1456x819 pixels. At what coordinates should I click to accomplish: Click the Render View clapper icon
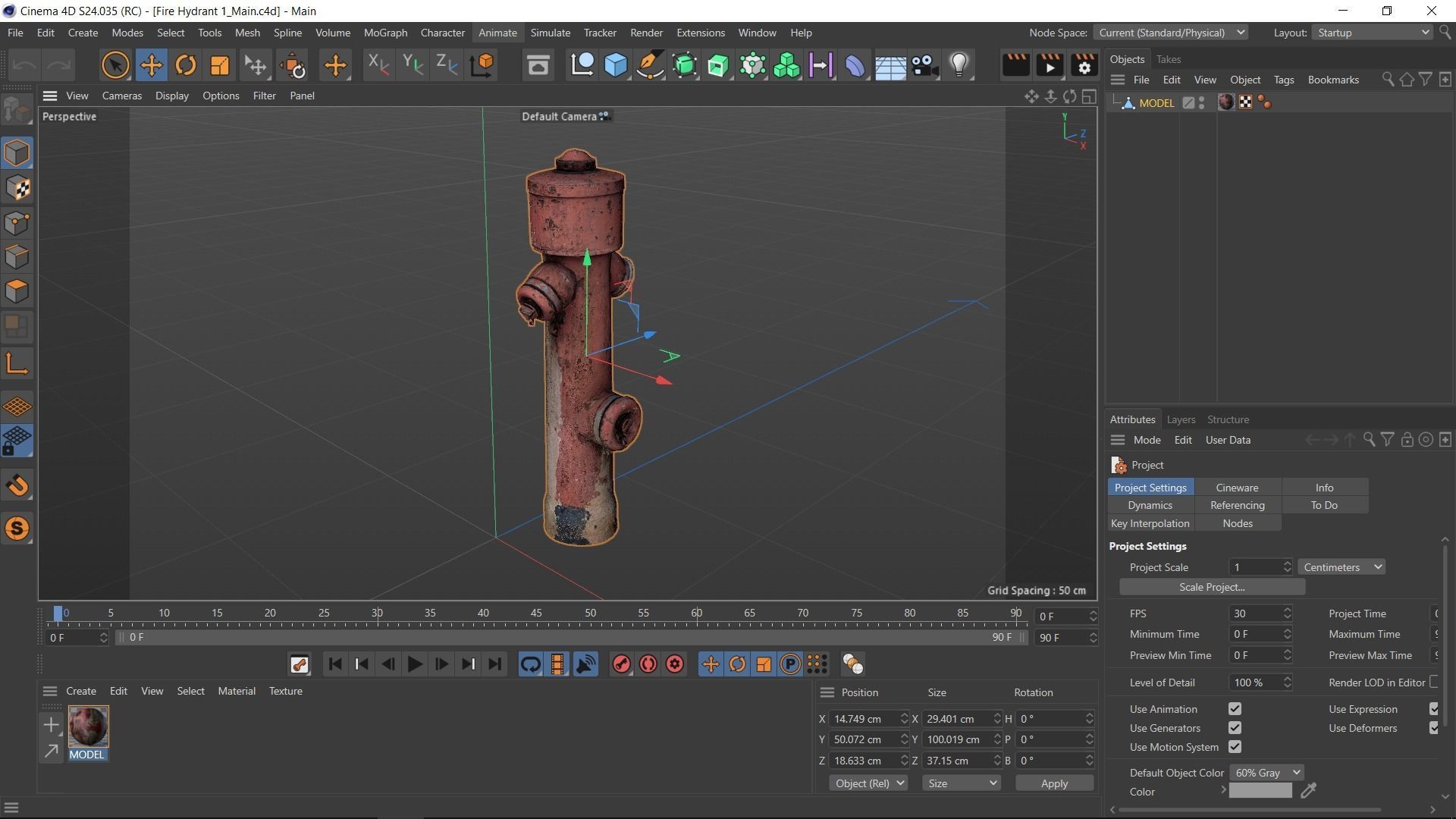pyautogui.click(x=1015, y=65)
